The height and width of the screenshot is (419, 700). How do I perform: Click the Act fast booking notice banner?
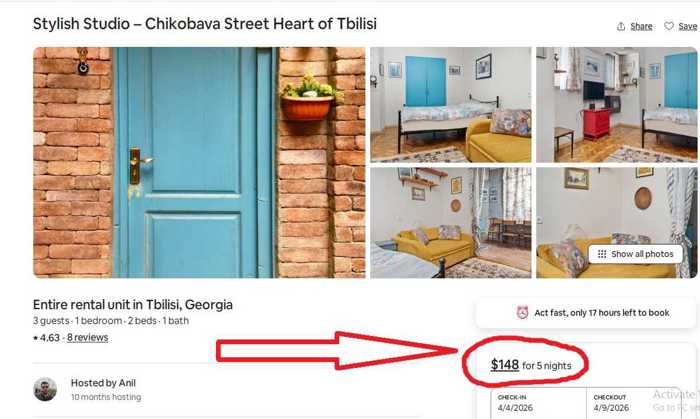pos(586,313)
